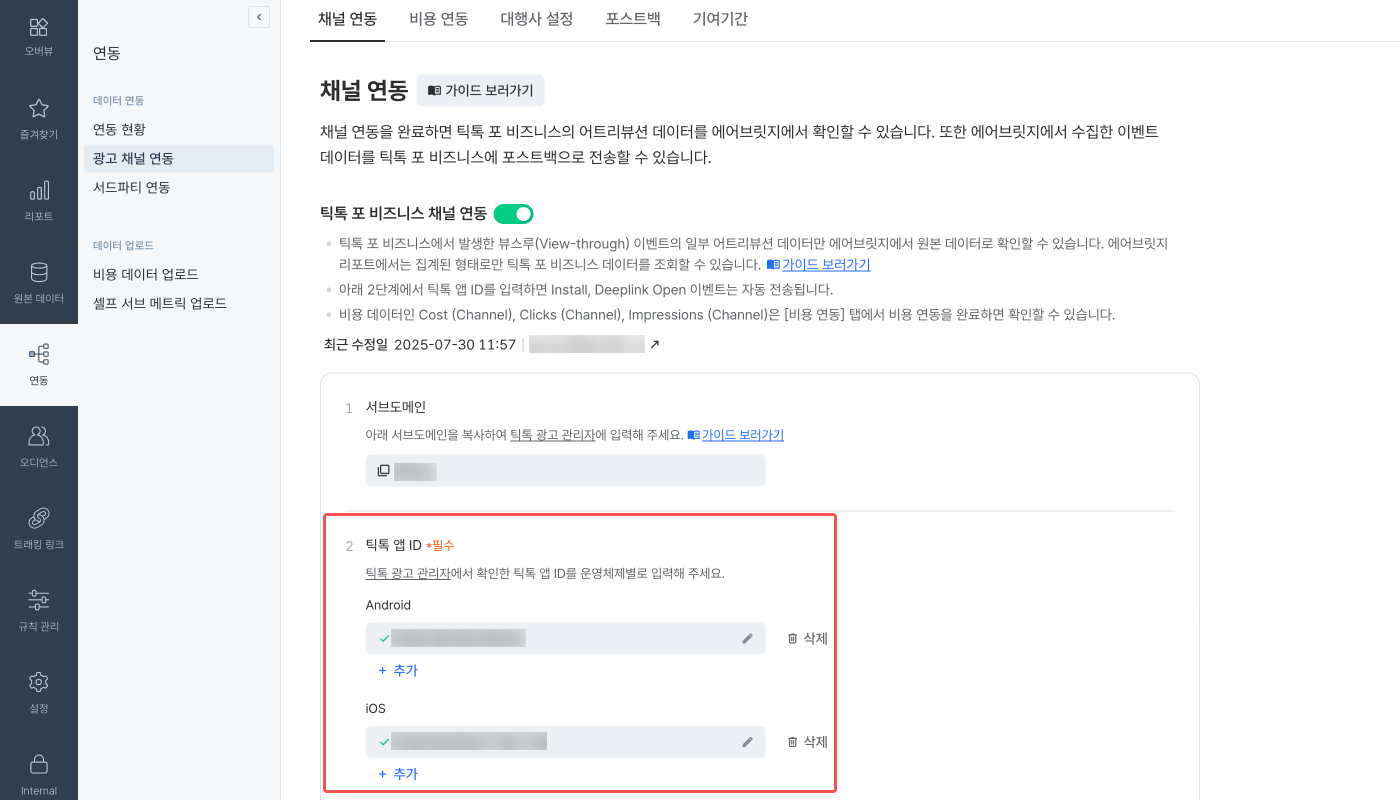Open 규칙 관리 sliders icon
1400x800 pixels.
tap(38, 600)
